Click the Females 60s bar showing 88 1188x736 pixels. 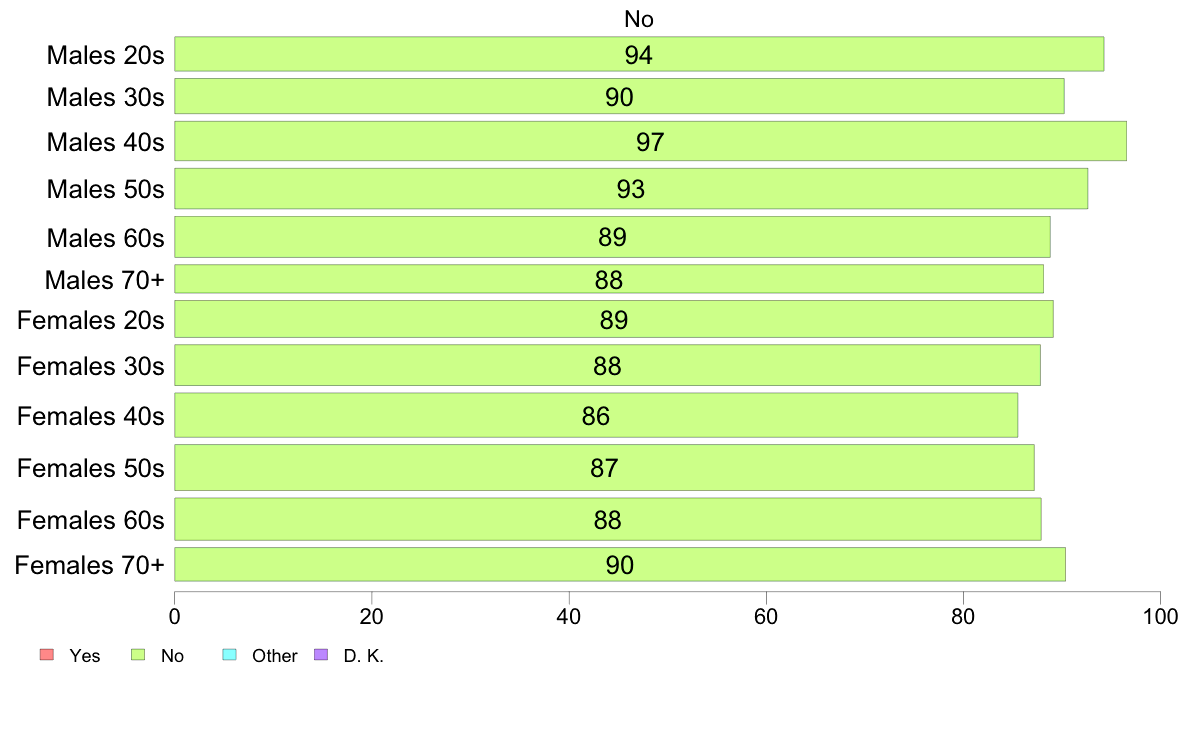[x=608, y=519]
